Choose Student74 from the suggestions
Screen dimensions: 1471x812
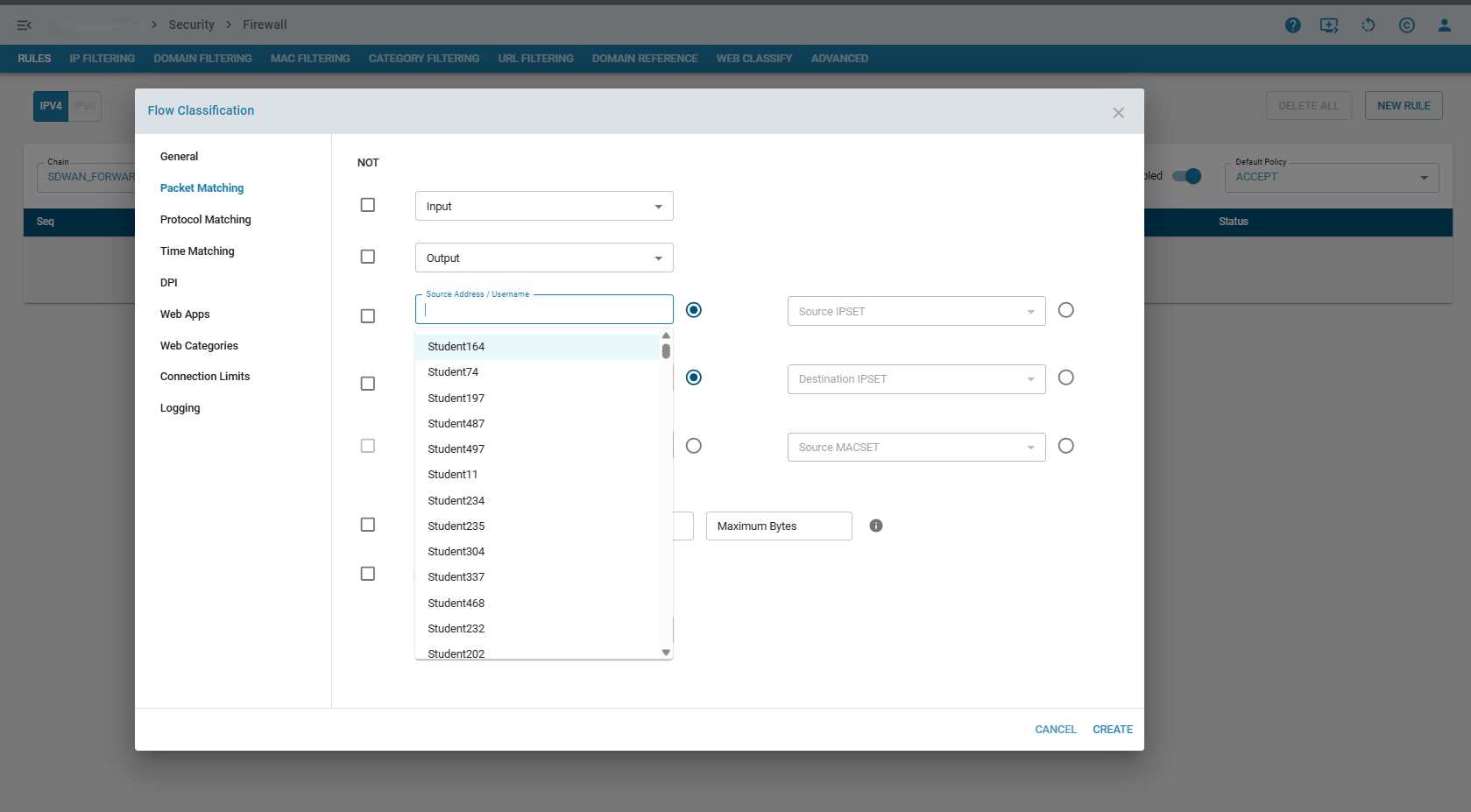pyautogui.click(x=537, y=372)
